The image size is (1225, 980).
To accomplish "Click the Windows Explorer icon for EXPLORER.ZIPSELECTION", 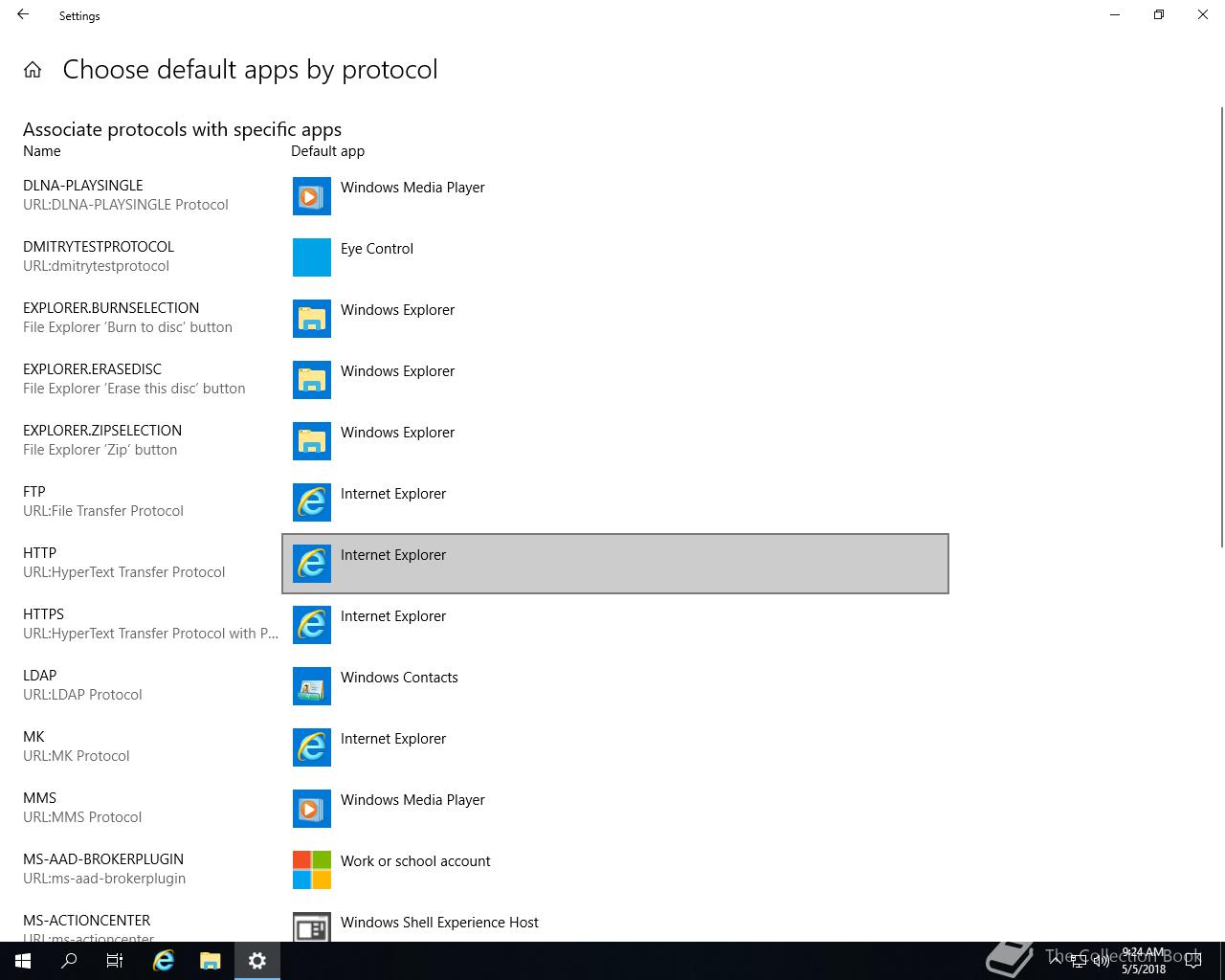I will (x=312, y=441).
